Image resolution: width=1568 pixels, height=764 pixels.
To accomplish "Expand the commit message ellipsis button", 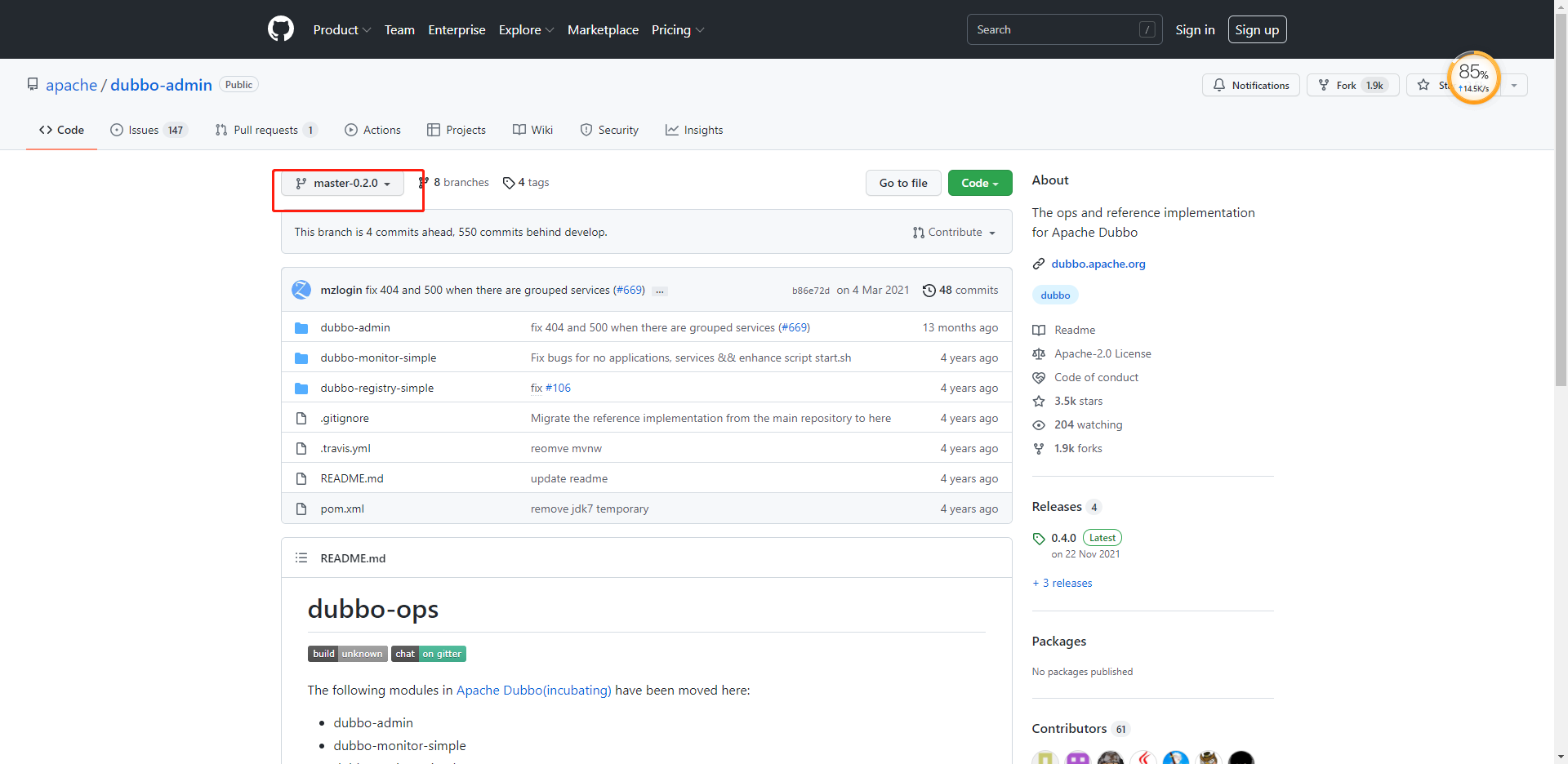I will 660,291.
